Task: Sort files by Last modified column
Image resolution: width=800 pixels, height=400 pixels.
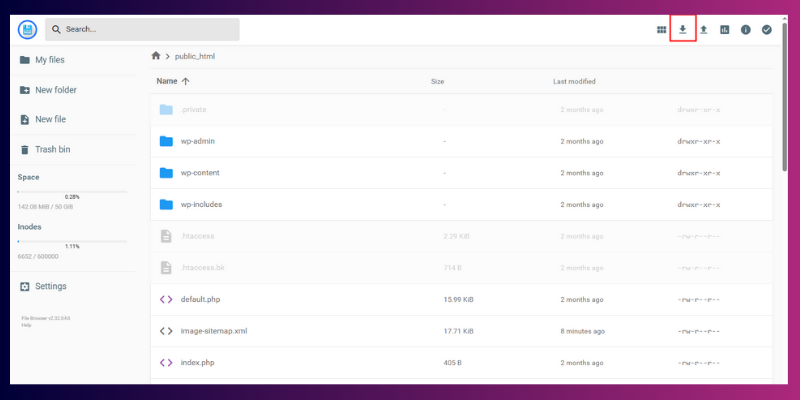Action: coord(574,82)
